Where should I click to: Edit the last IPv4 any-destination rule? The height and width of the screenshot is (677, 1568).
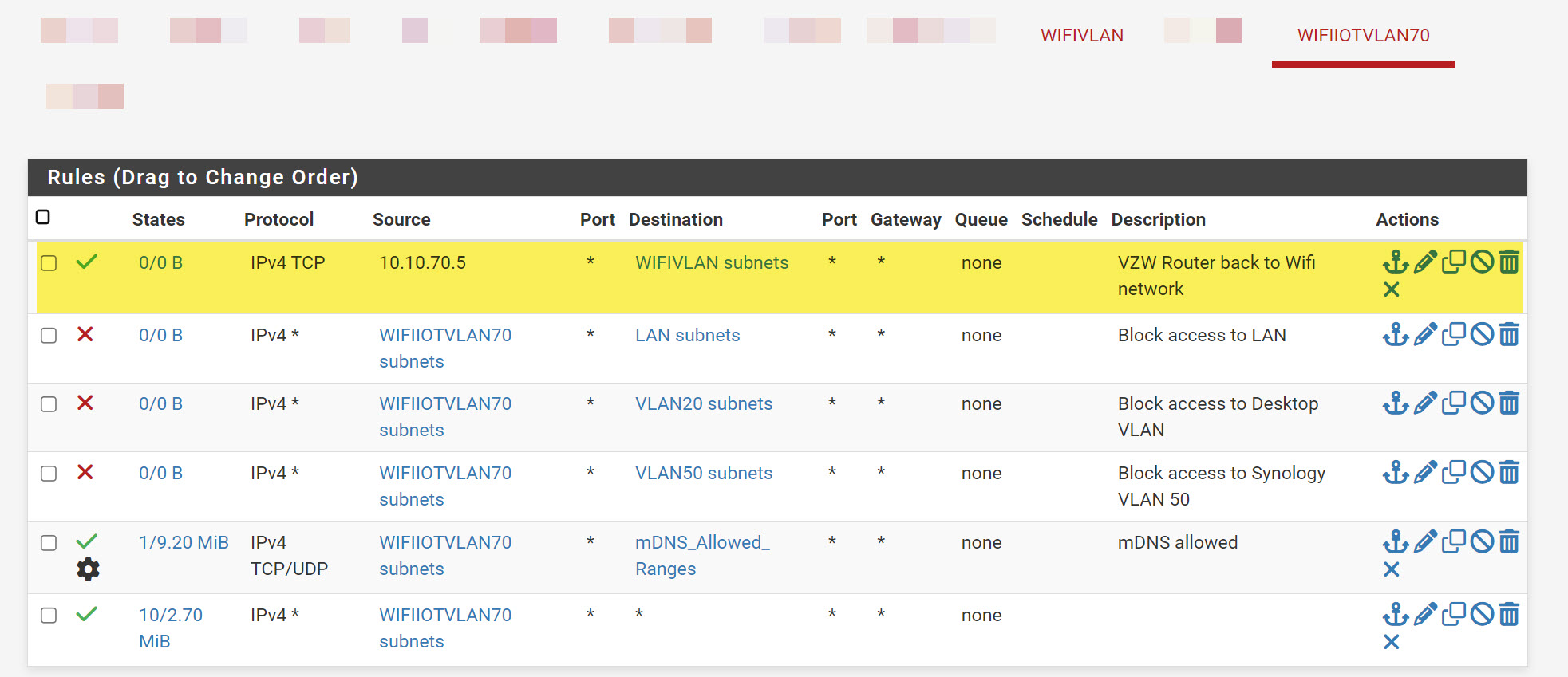point(1424,614)
